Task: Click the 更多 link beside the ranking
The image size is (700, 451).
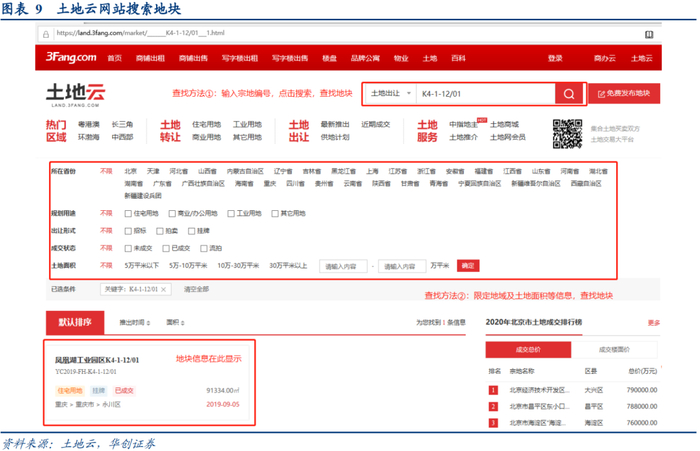Action: 654,323
